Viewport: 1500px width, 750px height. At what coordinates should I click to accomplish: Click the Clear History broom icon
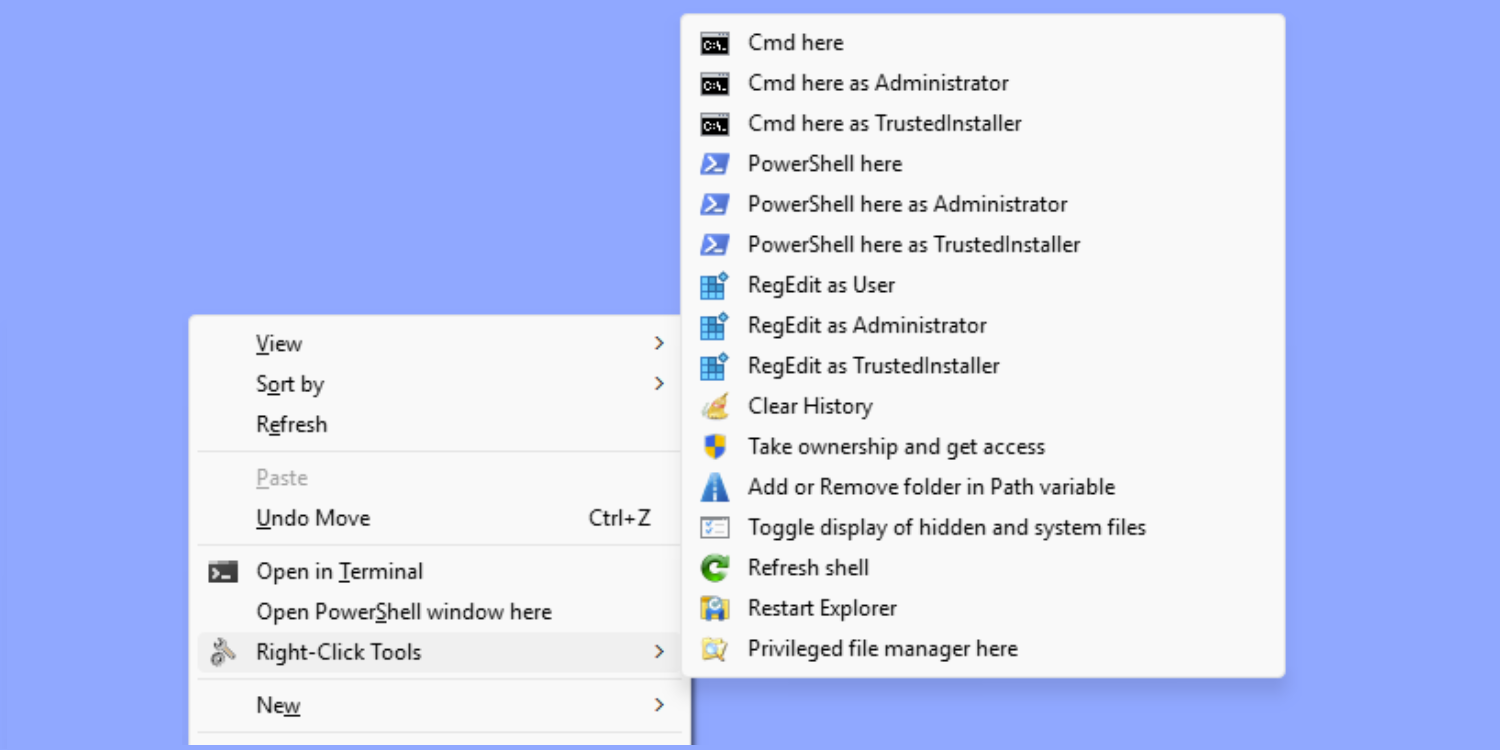(x=714, y=407)
